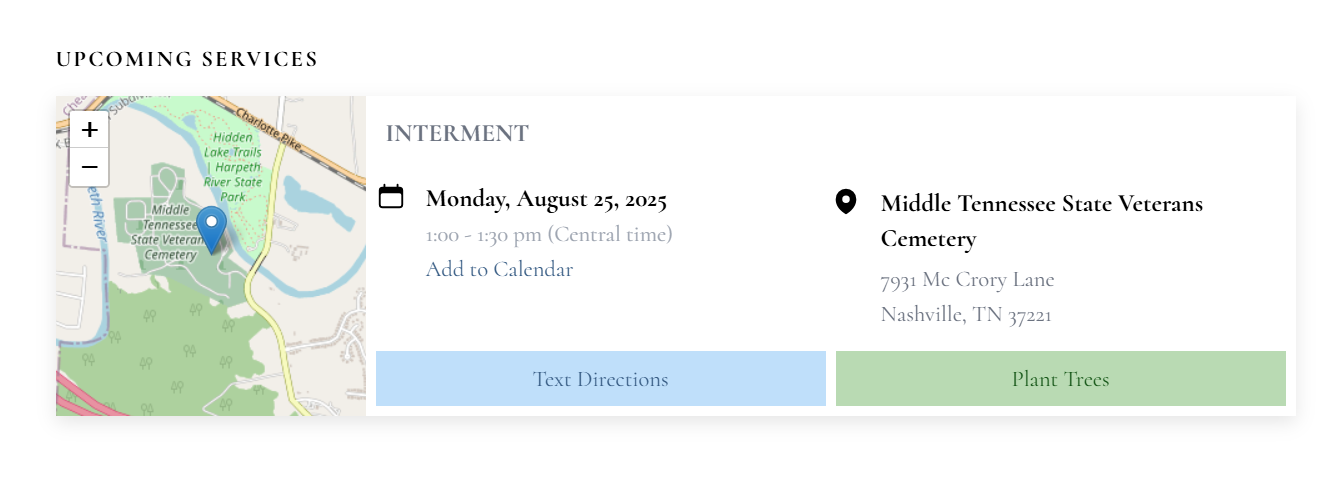Screen dimensions: 1333x486
Task: Open the Add to Calendar link
Action: (499, 269)
